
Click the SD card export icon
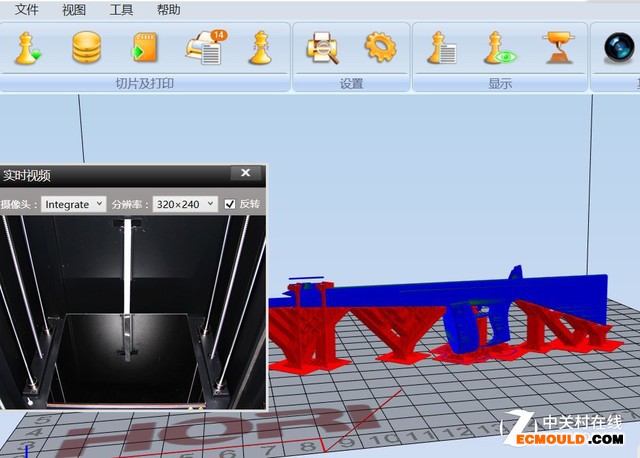(x=145, y=48)
